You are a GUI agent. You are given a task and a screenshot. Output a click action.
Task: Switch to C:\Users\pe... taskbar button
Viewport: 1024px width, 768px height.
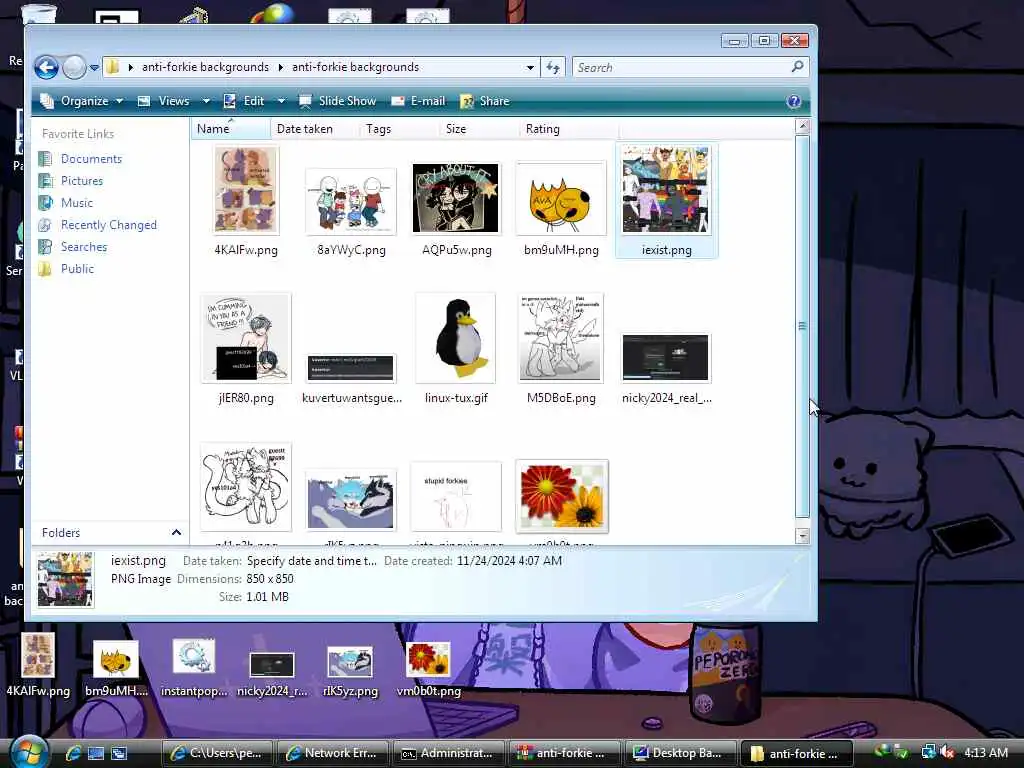pyautogui.click(x=217, y=753)
